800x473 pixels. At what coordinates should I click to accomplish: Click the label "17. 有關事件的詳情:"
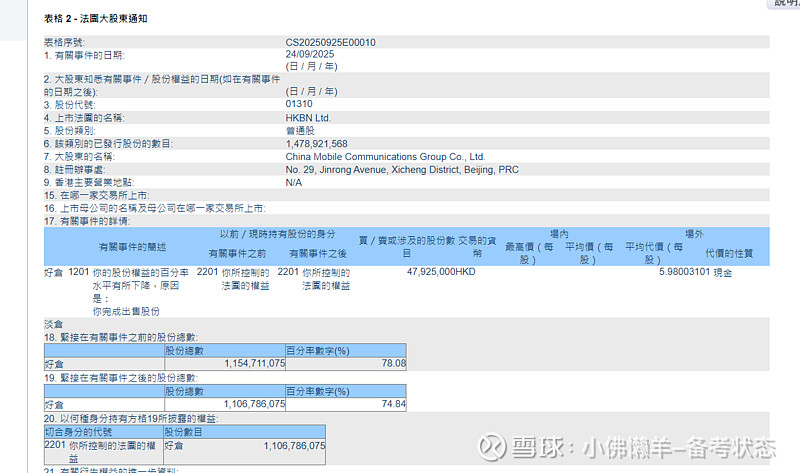(87, 221)
